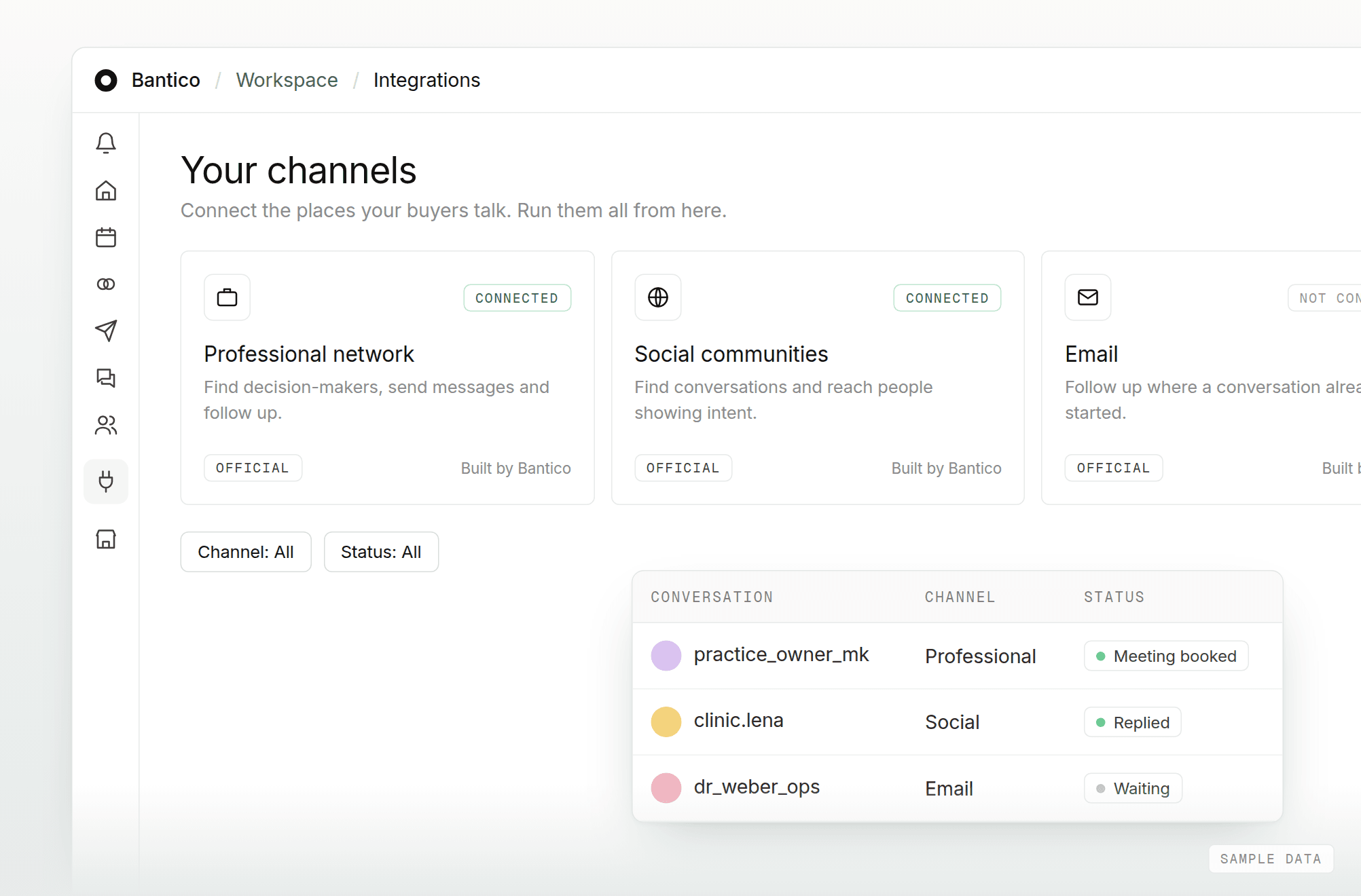This screenshot has width=1361, height=896.
Task: Click yellow avatar of clinic.lena
Action: pos(666,722)
